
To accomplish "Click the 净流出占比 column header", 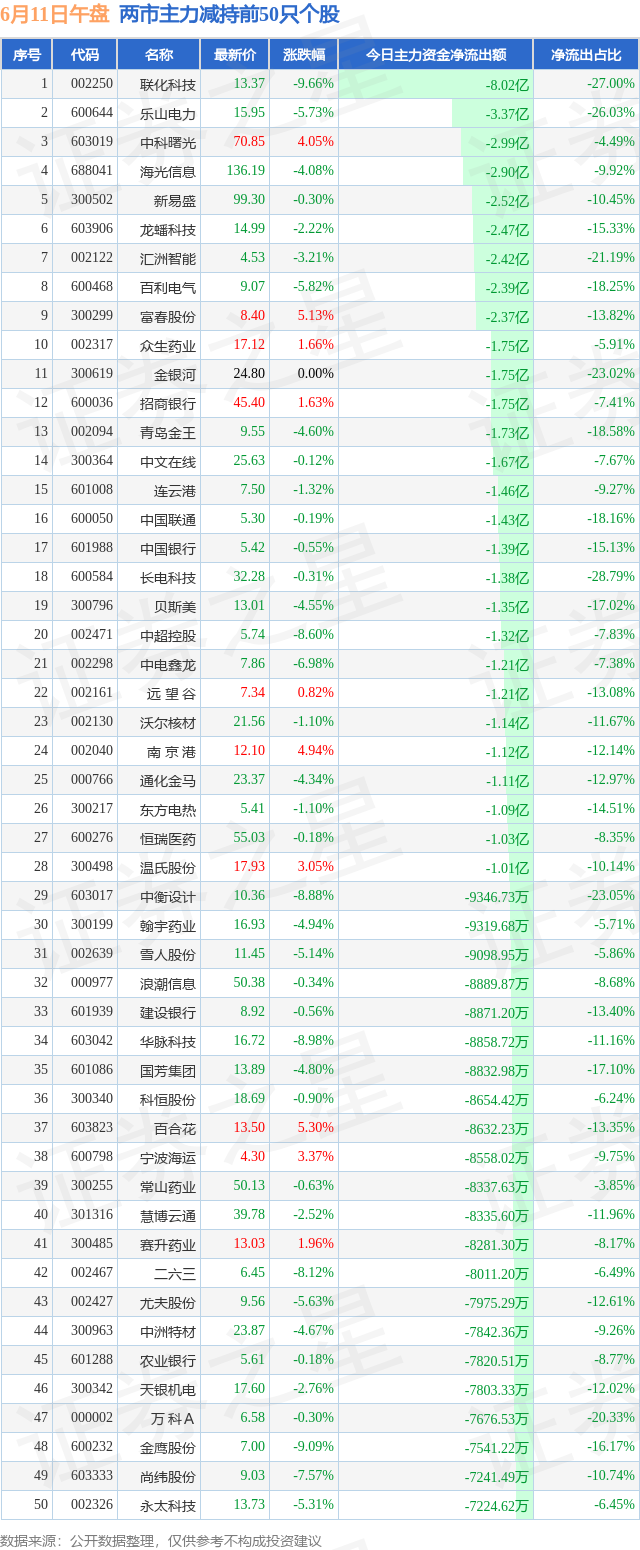I will click(586, 55).
